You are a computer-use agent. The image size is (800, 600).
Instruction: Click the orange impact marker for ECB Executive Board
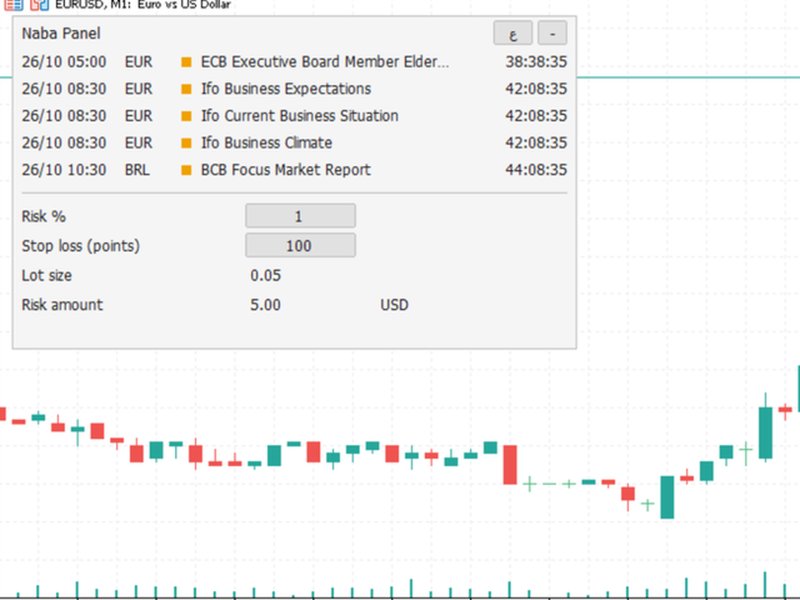pyautogui.click(x=186, y=62)
